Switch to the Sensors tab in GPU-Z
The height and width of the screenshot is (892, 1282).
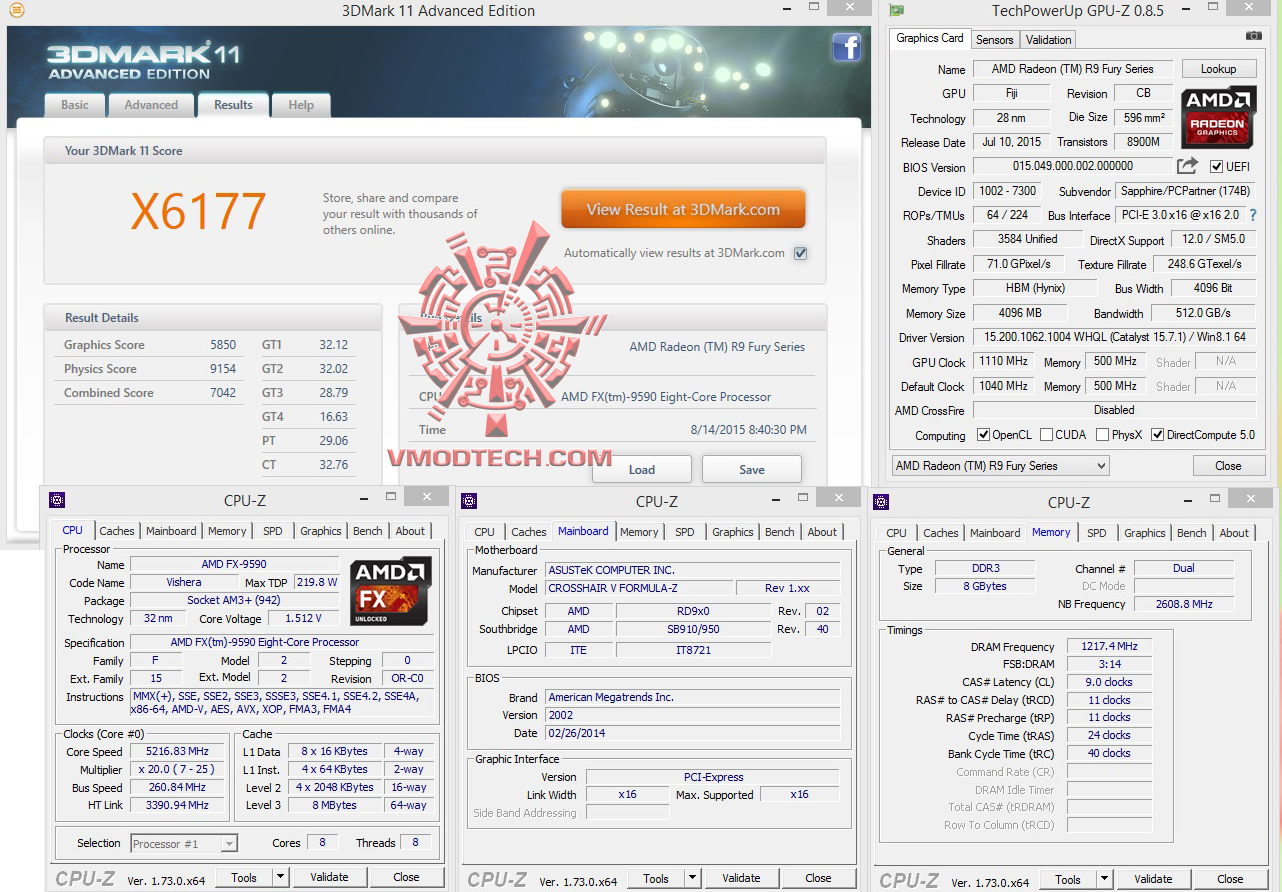pyautogui.click(x=994, y=39)
